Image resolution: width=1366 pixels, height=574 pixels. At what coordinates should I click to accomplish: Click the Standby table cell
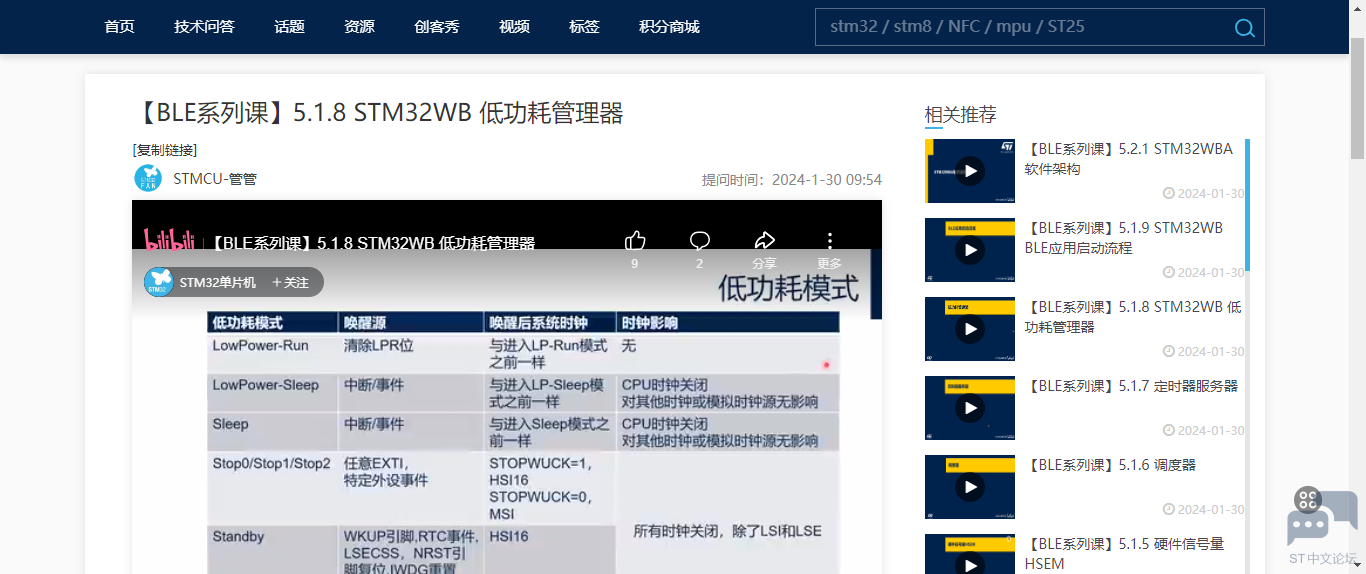(272, 550)
